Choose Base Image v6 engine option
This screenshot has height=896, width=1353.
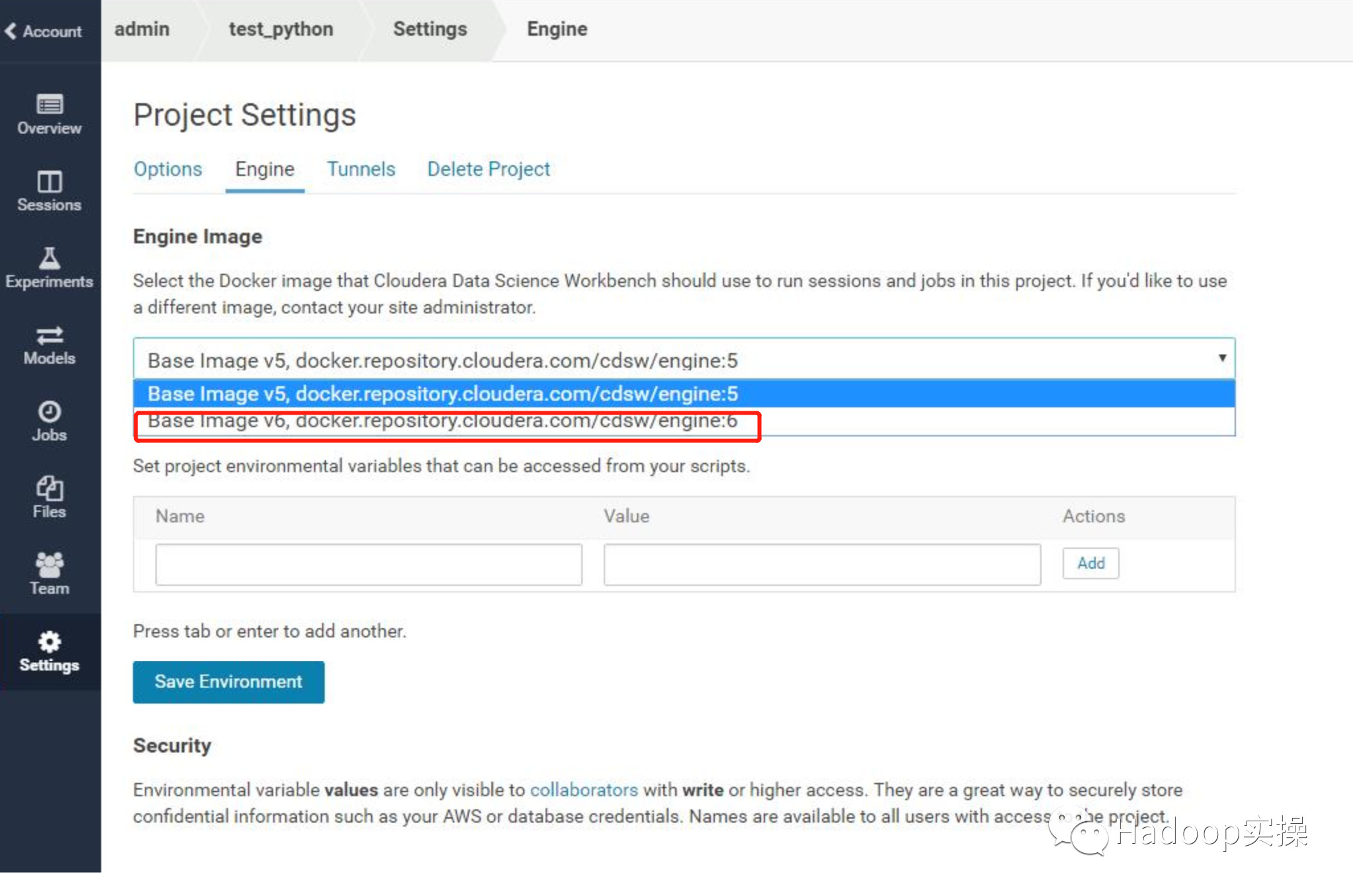click(x=442, y=422)
